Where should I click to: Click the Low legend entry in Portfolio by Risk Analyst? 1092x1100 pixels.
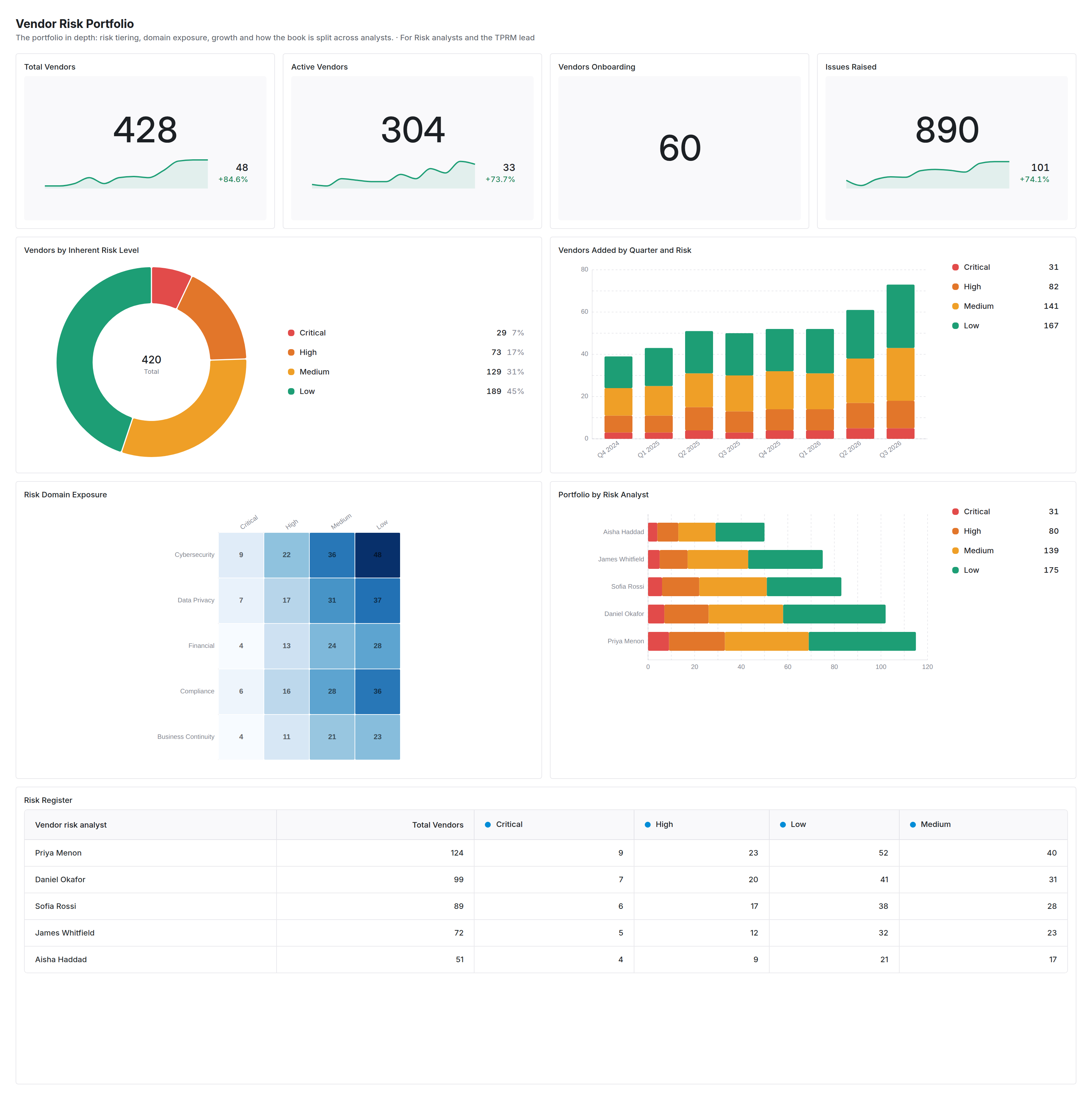point(1005,570)
